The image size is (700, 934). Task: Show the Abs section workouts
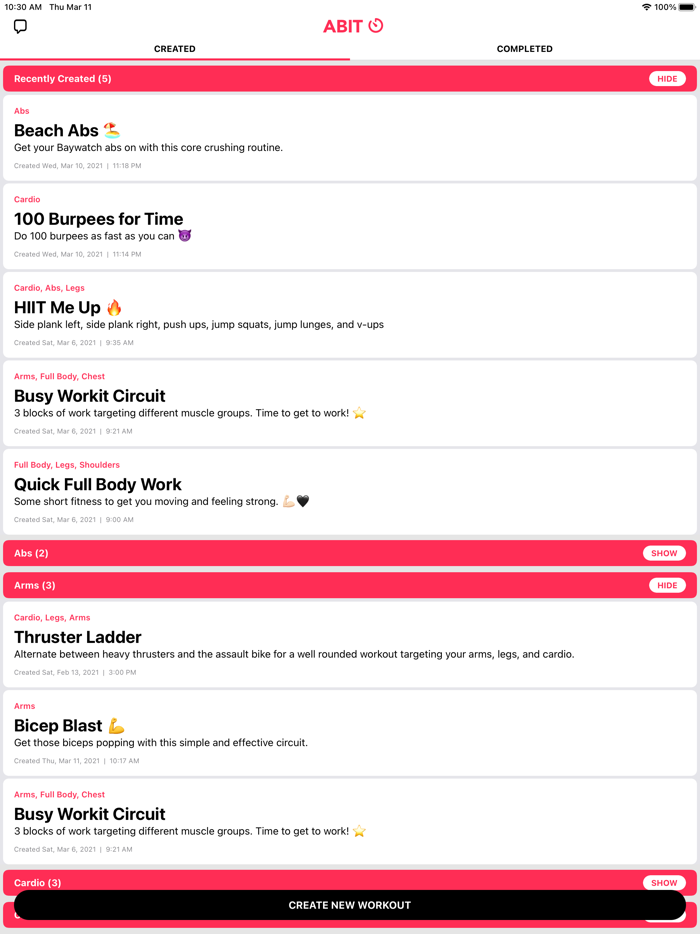coord(665,553)
